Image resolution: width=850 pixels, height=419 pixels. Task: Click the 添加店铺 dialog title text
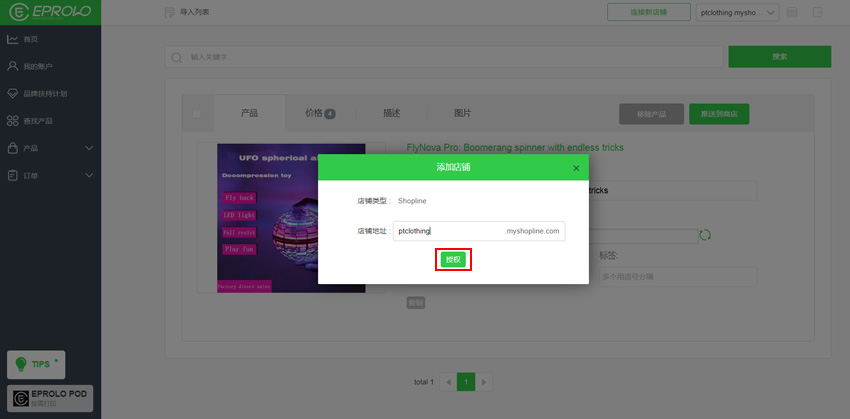click(453, 167)
